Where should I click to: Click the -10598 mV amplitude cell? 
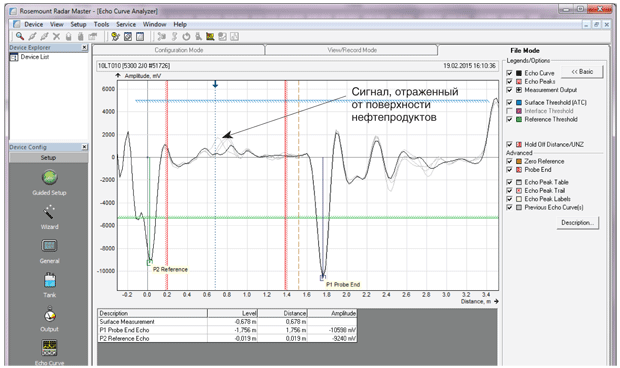coord(332,330)
